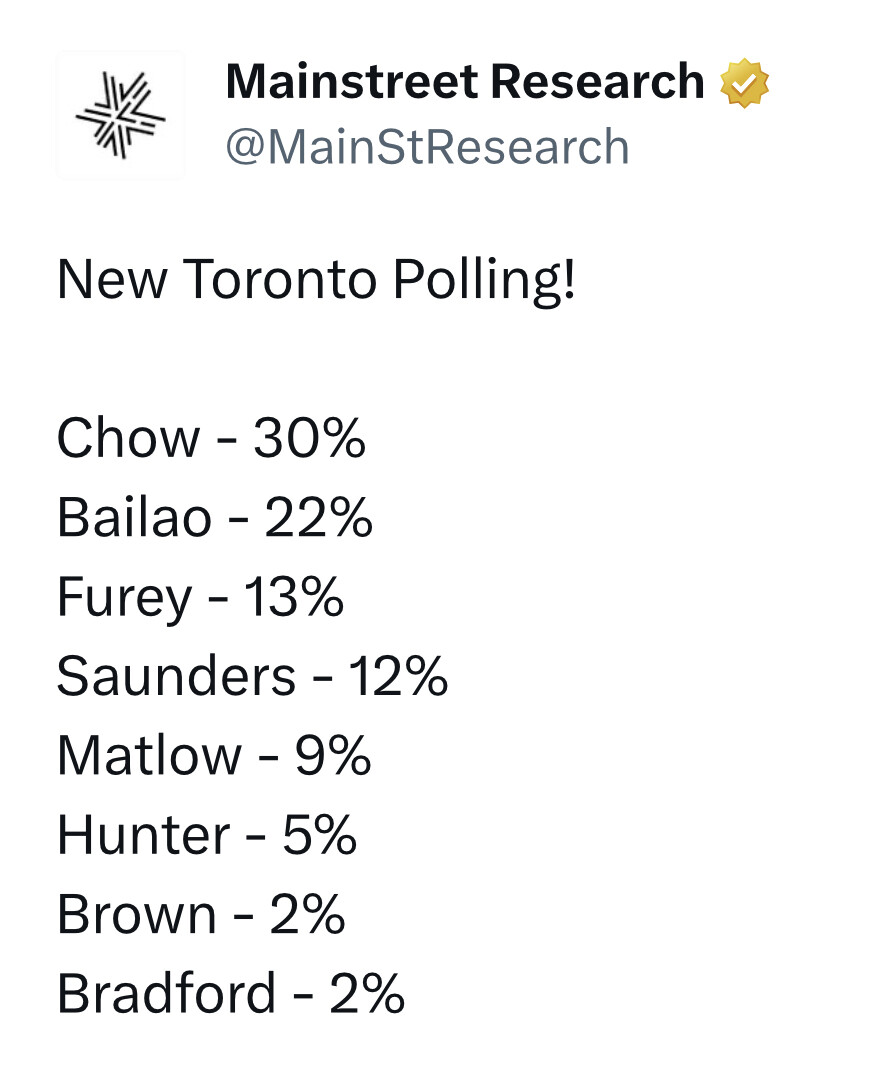Select the Chow - 30% line
The height and width of the screenshot is (1071, 880).
[x=211, y=438]
